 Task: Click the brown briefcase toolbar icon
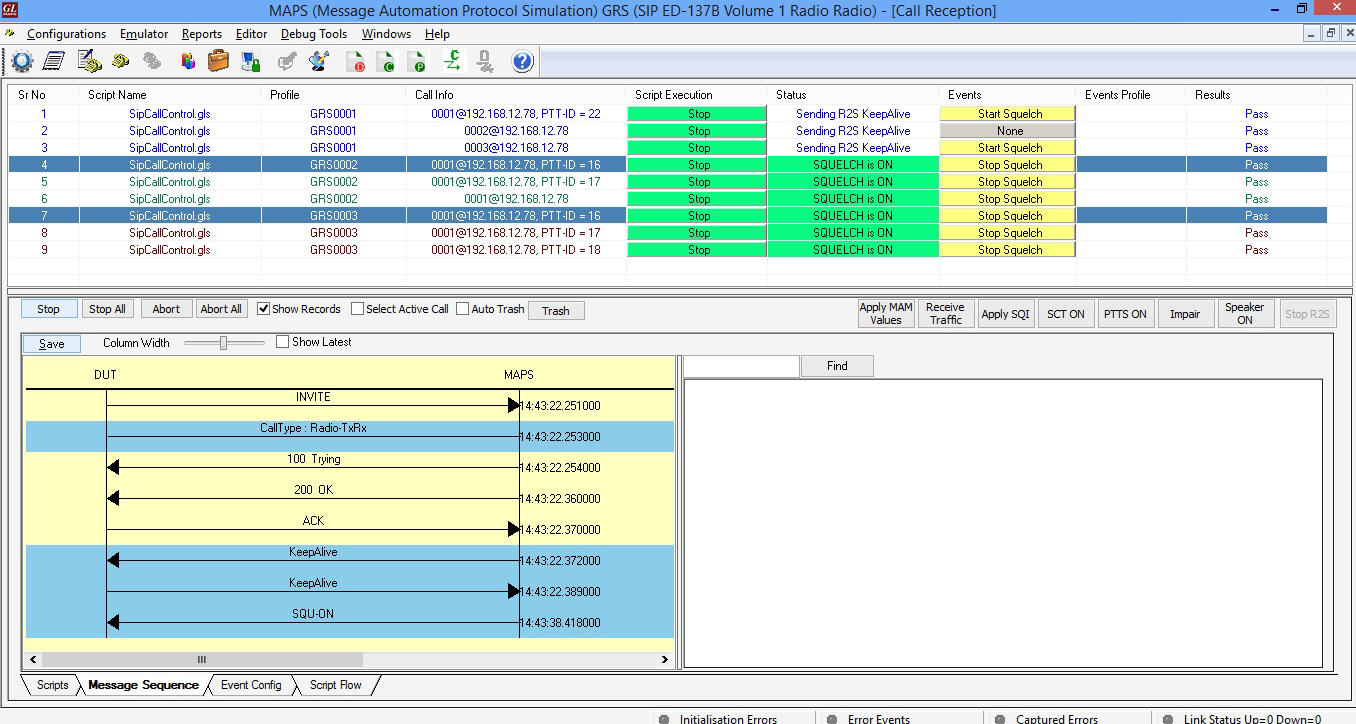pos(218,62)
